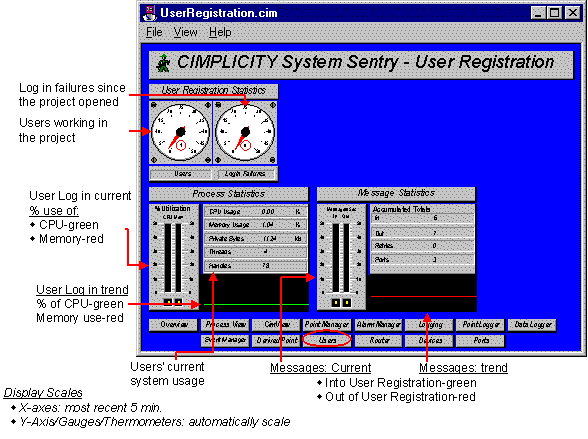Maximize the UserRegistration.cim window
The height and width of the screenshot is (439, 588).
555,13
